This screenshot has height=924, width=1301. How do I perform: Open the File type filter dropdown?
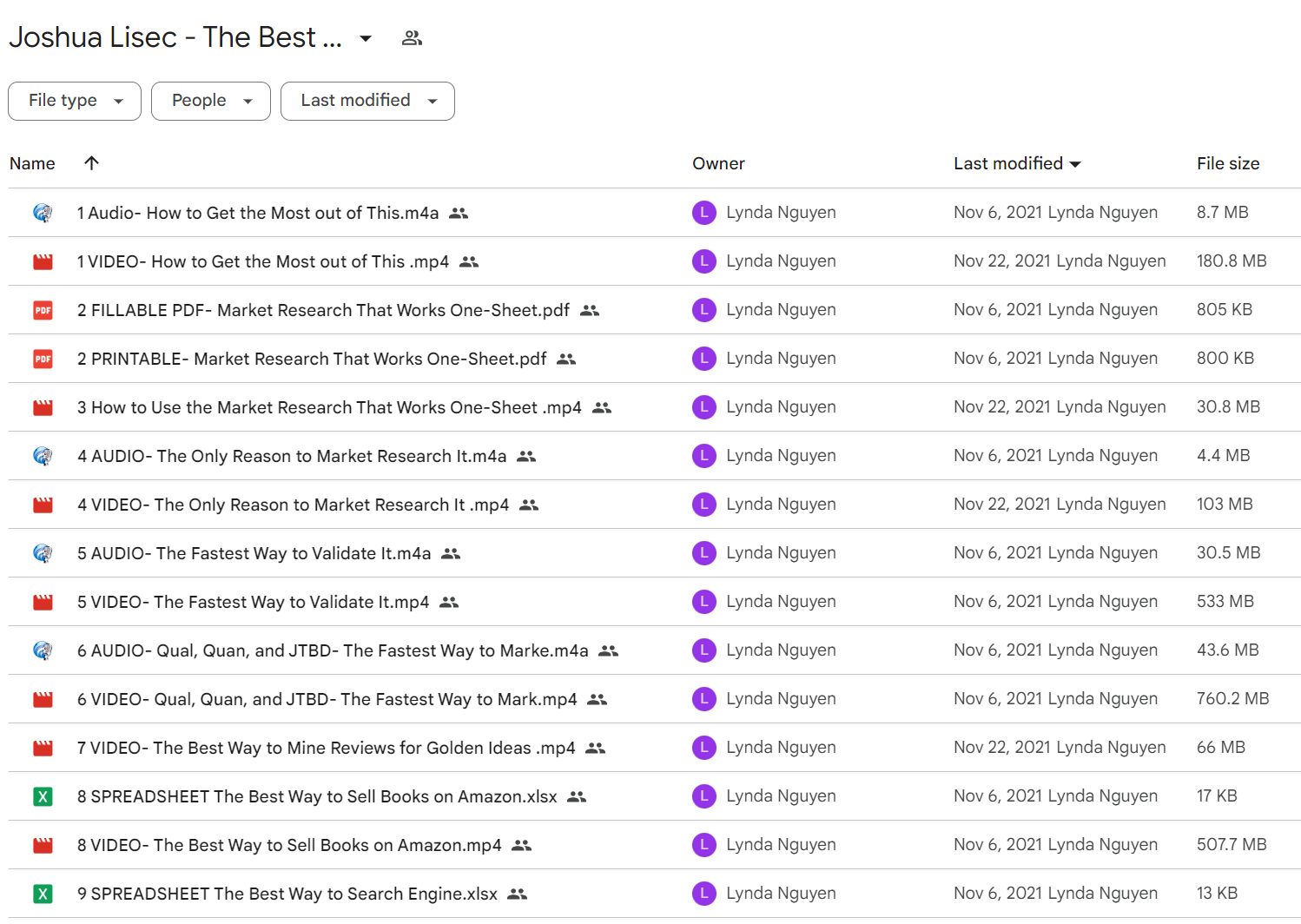[75, 101]
